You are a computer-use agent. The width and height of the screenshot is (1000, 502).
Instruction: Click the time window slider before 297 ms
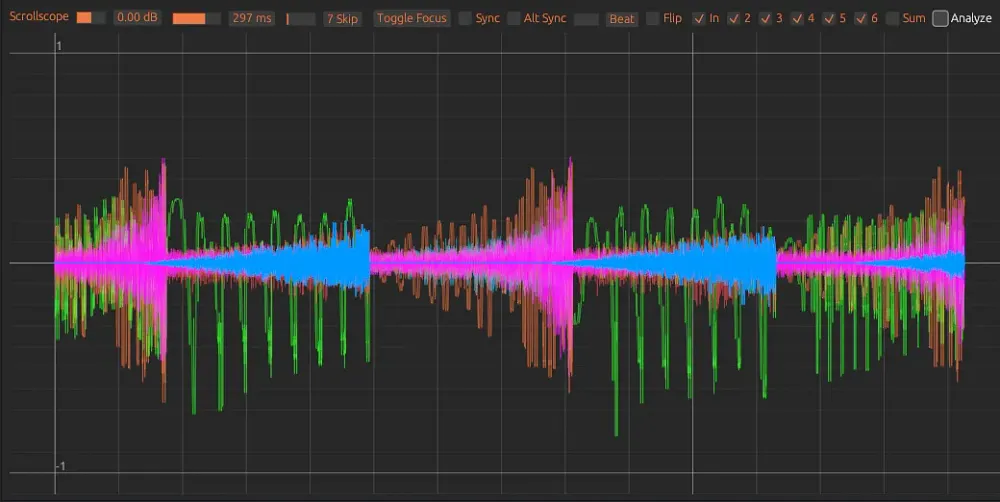tap(196, 19)
